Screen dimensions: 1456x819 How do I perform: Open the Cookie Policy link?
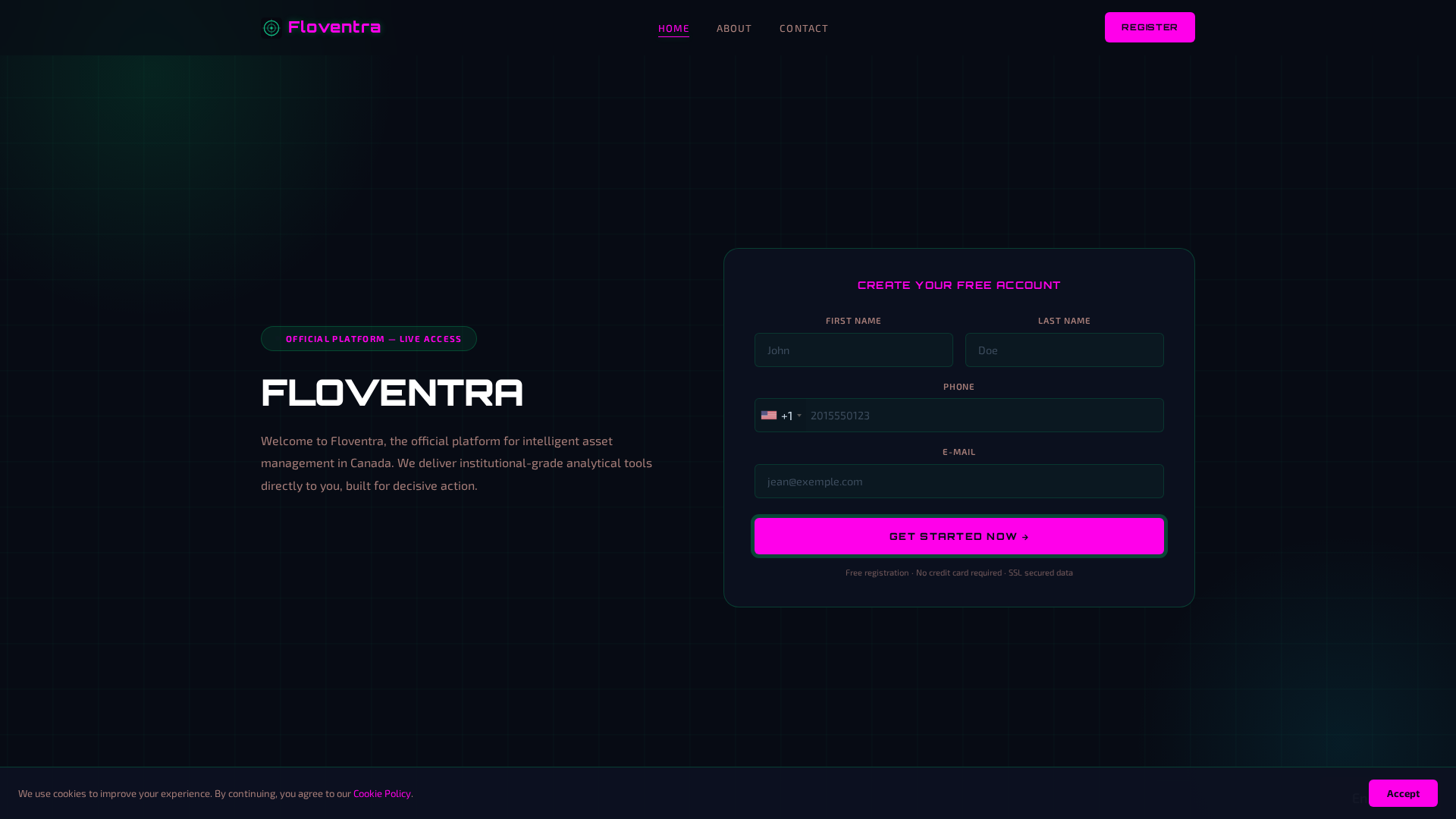click(x=382, y=794)
